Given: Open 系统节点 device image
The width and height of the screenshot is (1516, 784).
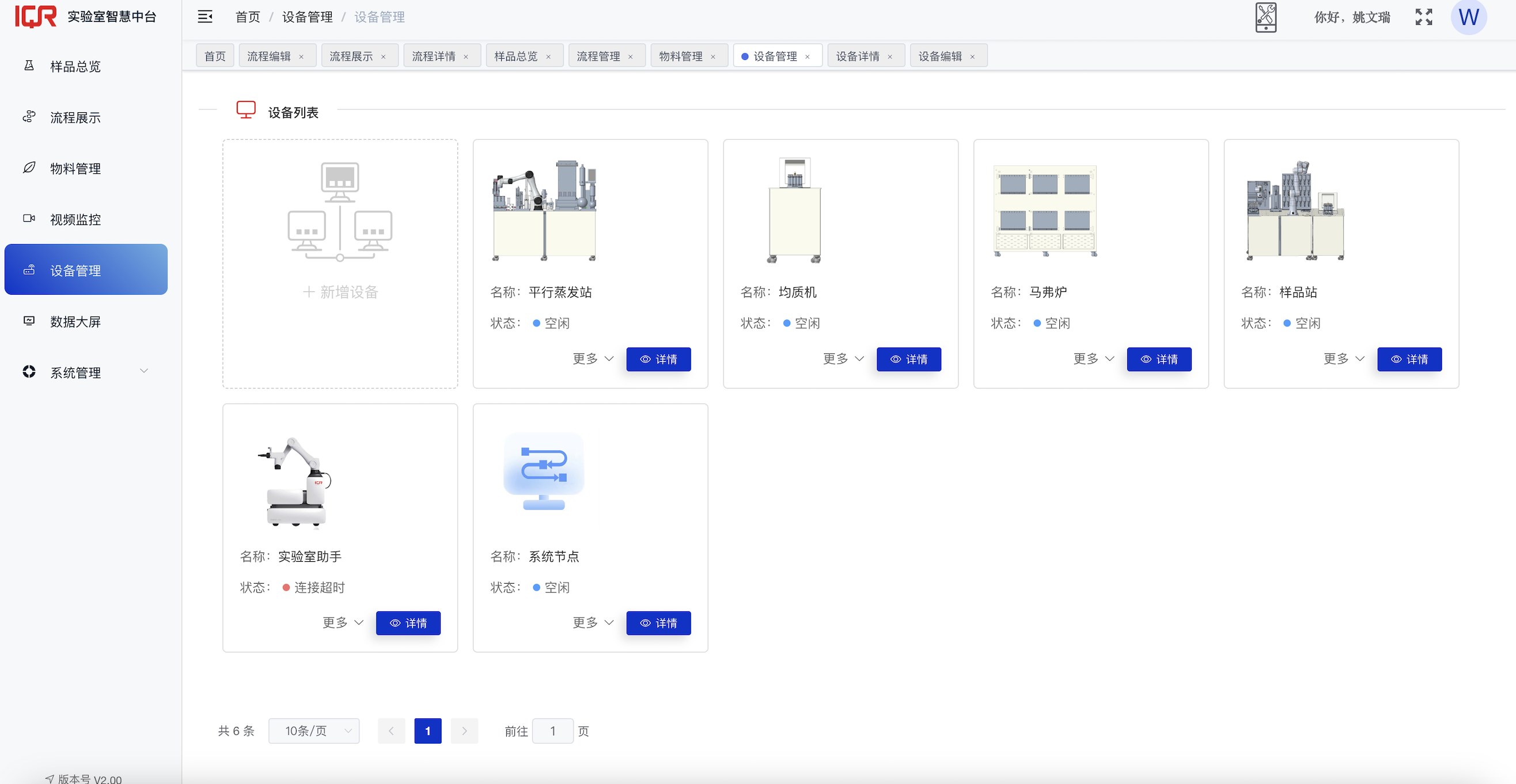Looking at the screenshot, I should [x=544, y=471].
